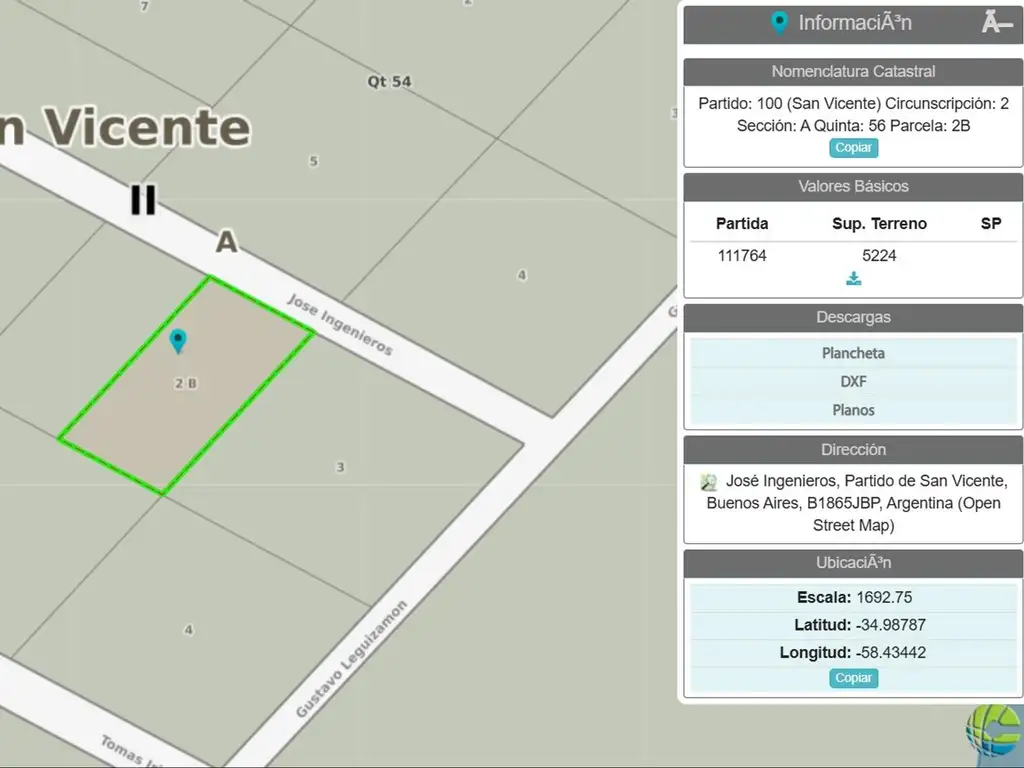Select parcel 3 on the map
The image size is (1024, 768).
tap(340, 467)
